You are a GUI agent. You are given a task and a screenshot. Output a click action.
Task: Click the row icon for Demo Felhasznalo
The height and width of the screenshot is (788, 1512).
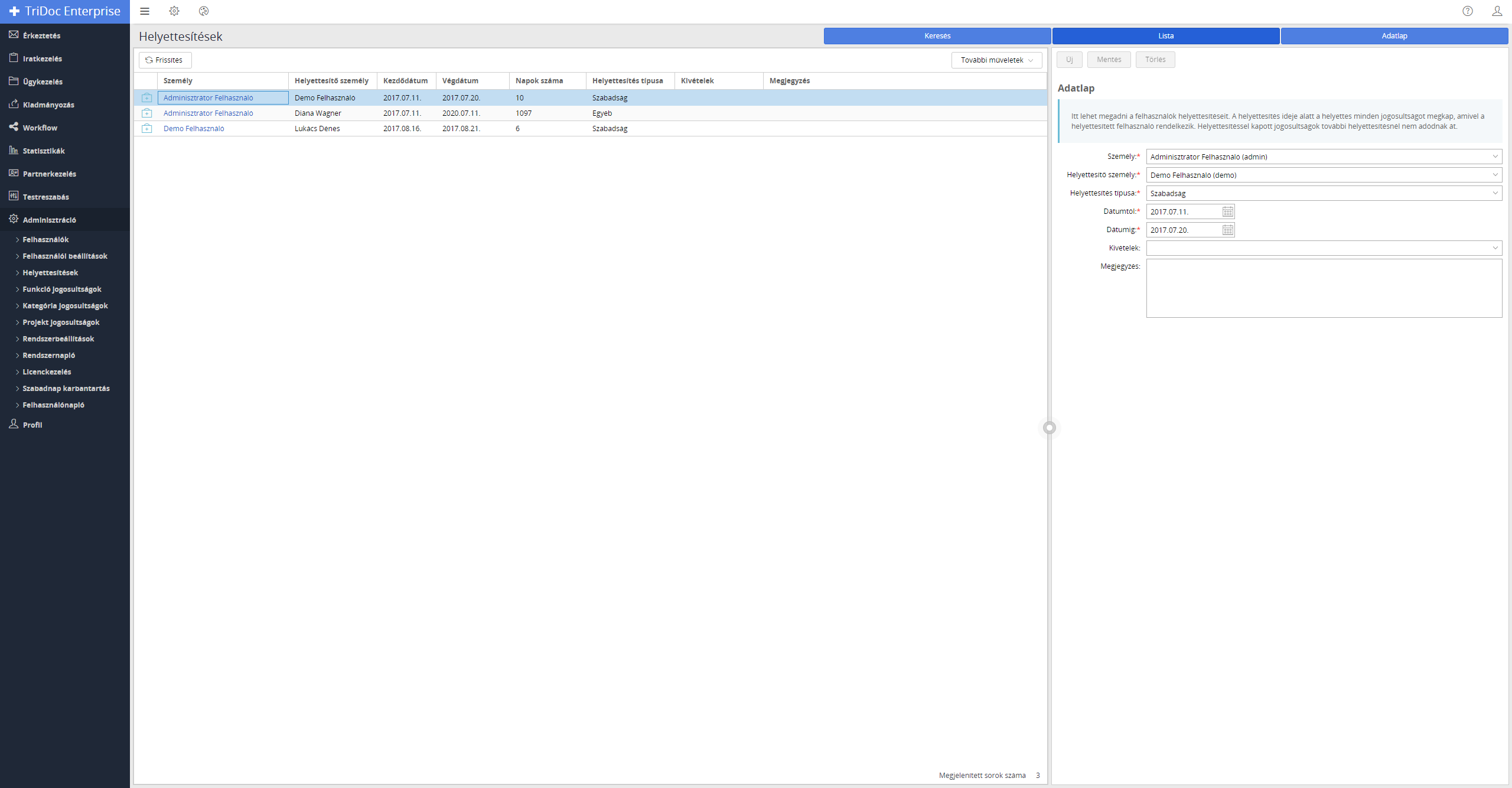(x=147, y=129)
